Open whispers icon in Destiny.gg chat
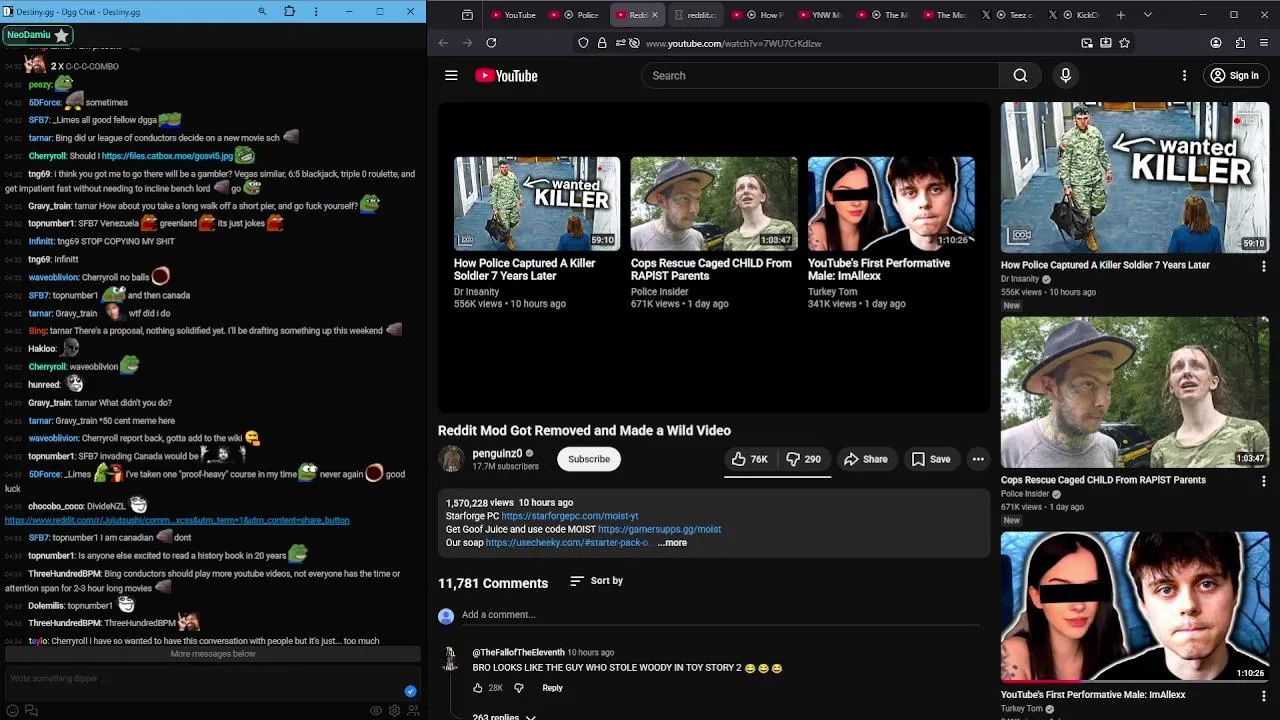 (x=31, y=711)
